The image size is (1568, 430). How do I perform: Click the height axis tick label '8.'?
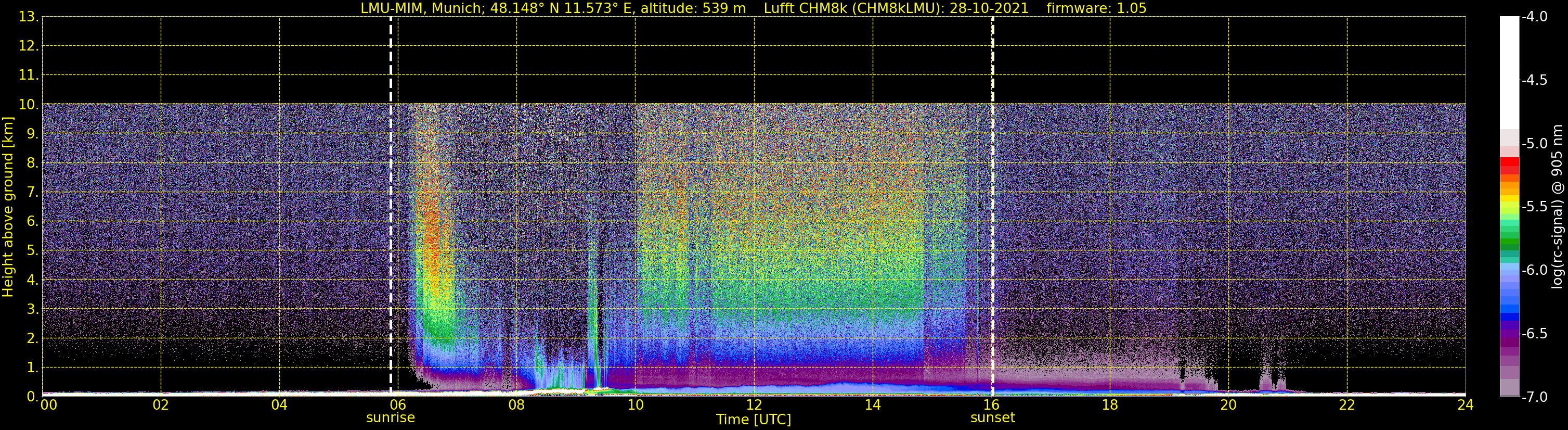pyautogui.click(x=32, y=162)
